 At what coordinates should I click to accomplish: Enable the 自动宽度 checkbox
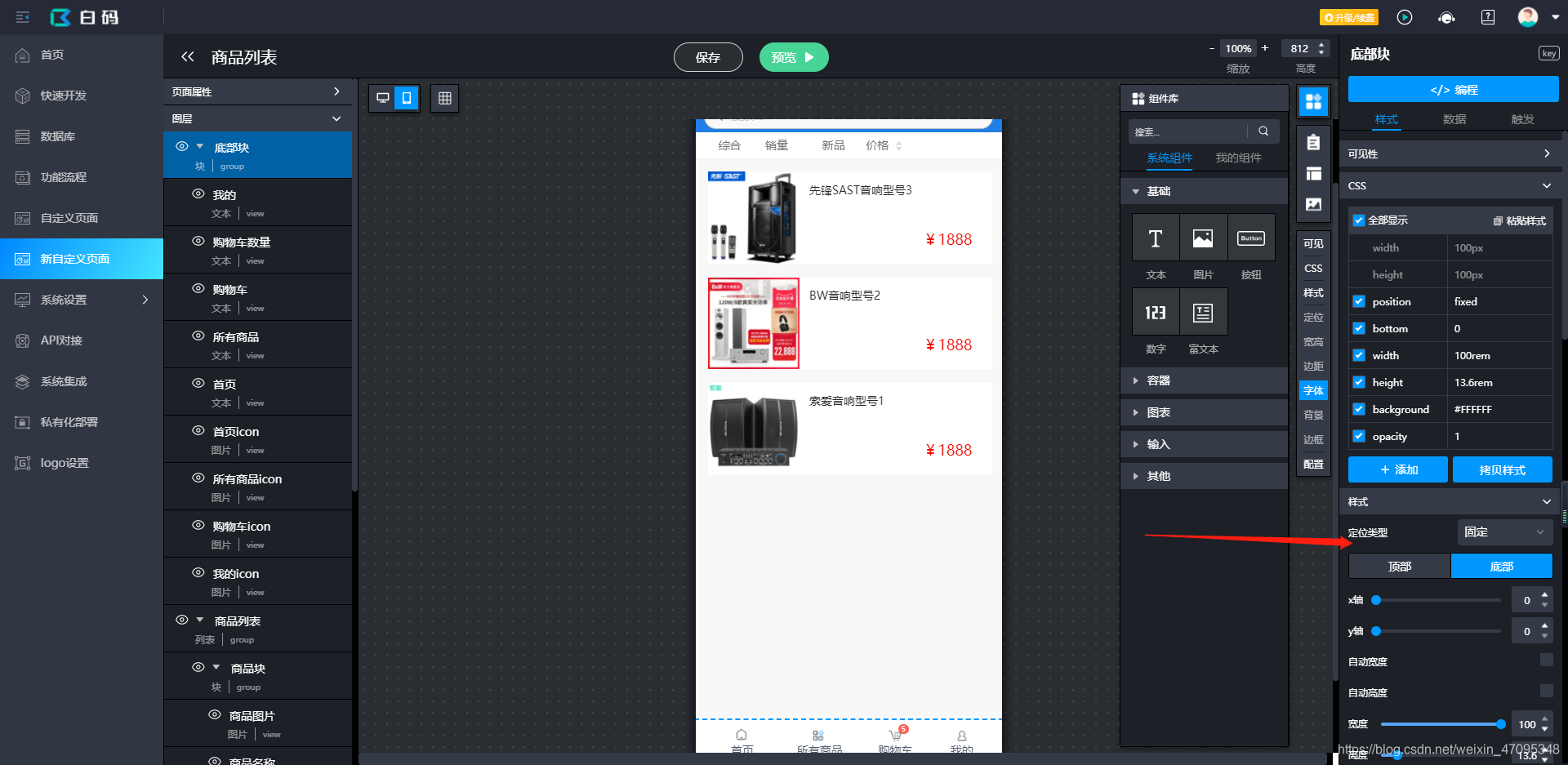[1546, 660]
